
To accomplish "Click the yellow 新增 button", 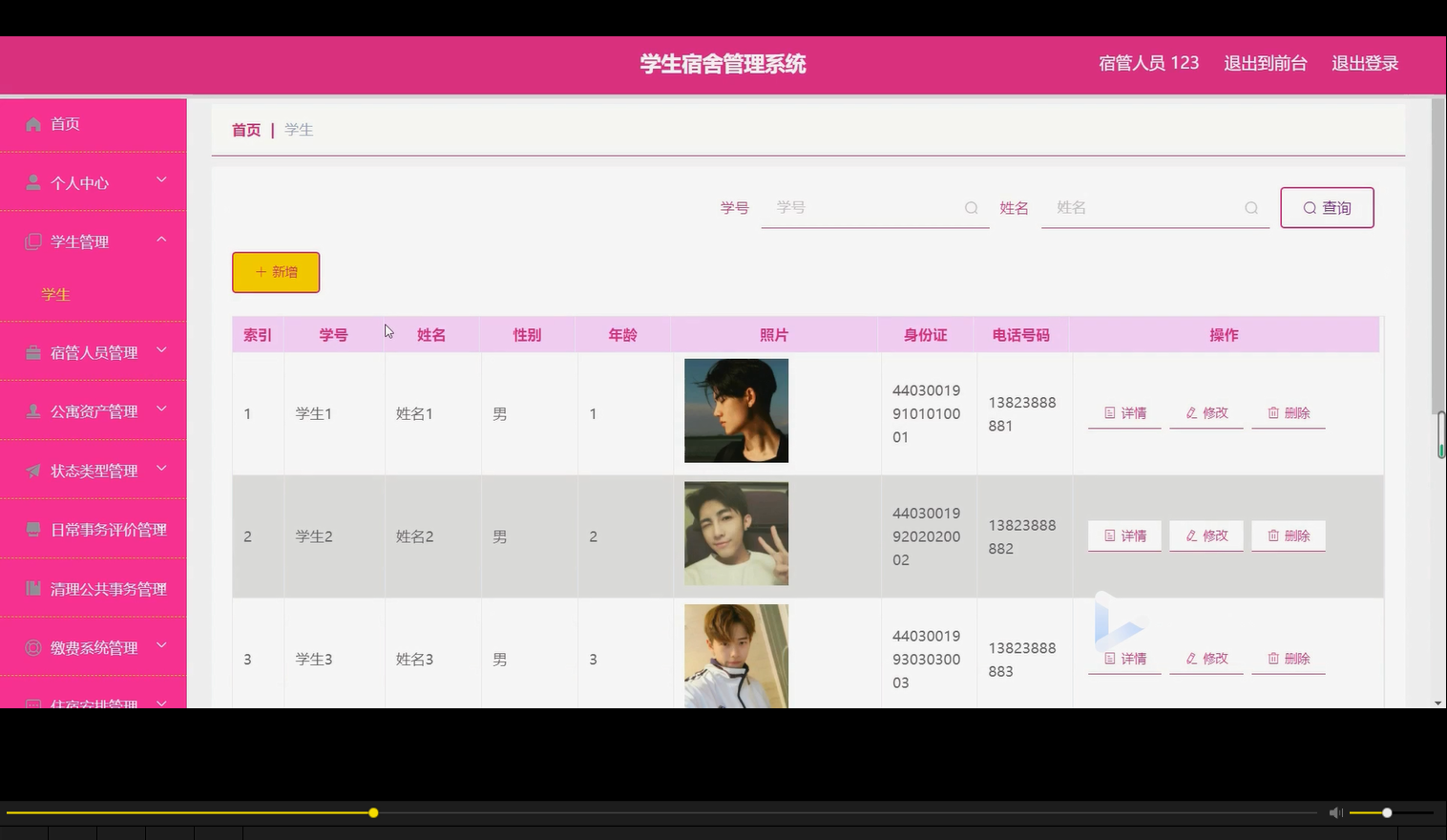I will (276, 272).
